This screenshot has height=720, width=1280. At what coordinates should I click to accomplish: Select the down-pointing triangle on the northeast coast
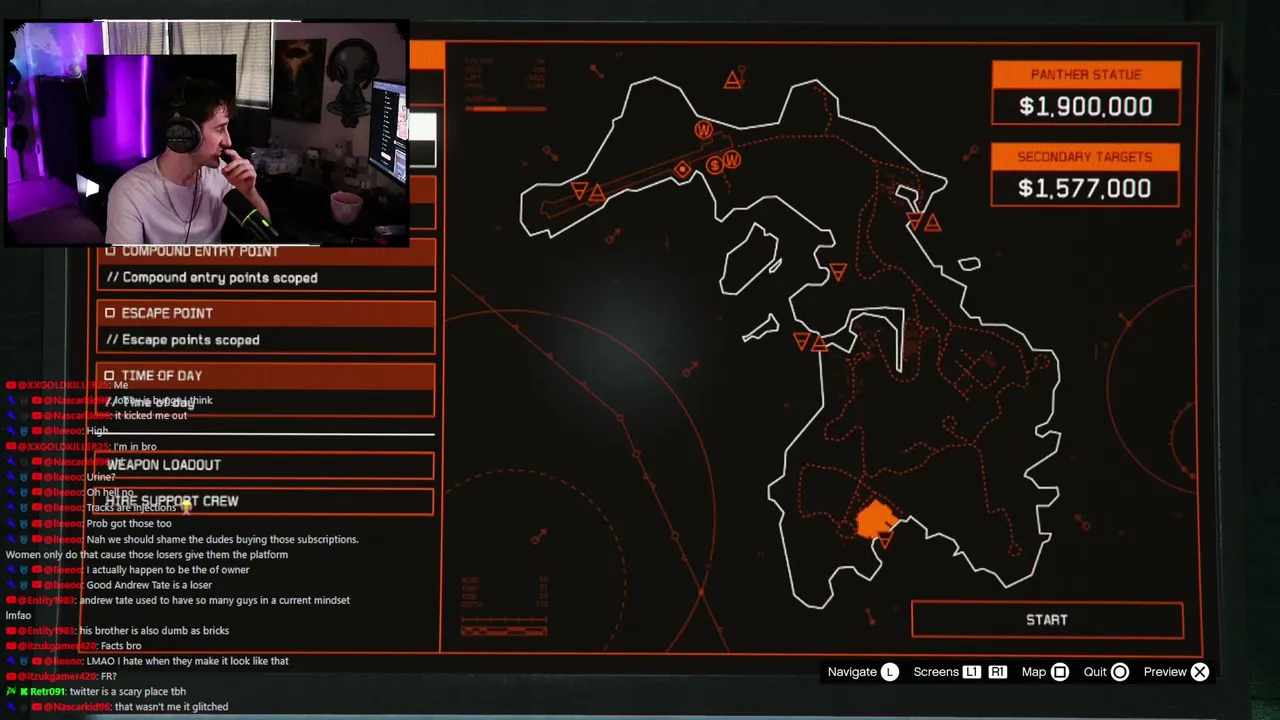[914, 221]
